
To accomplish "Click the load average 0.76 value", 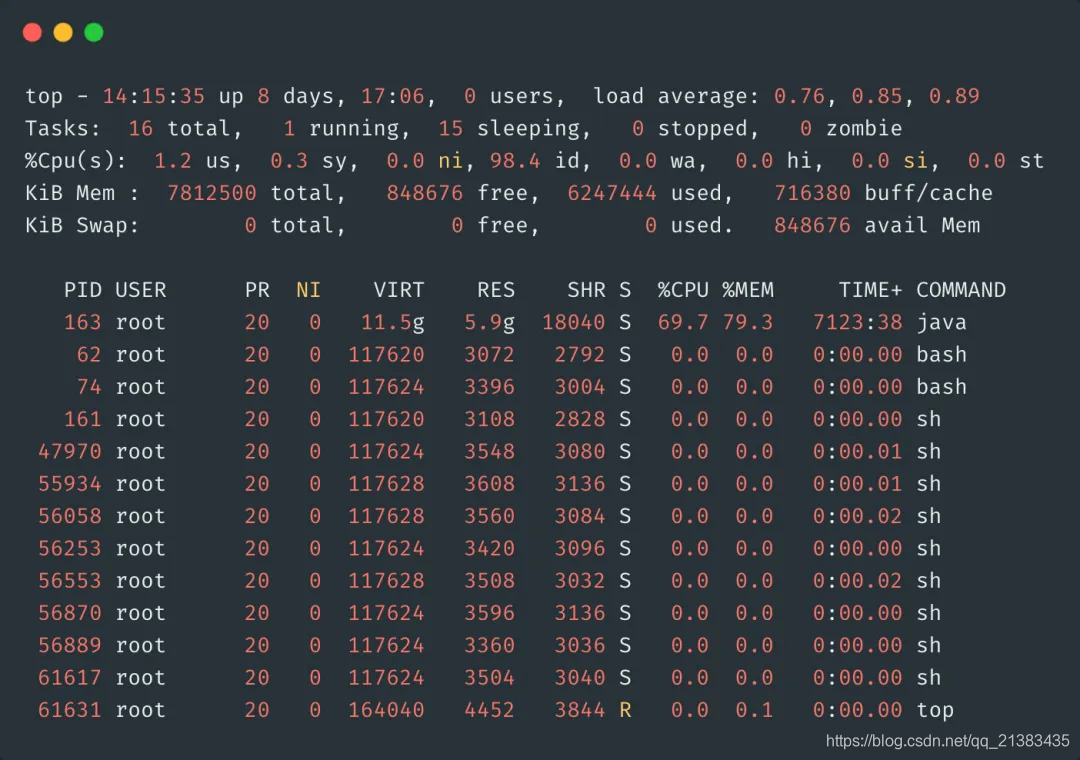I will [x=799, y=96].
